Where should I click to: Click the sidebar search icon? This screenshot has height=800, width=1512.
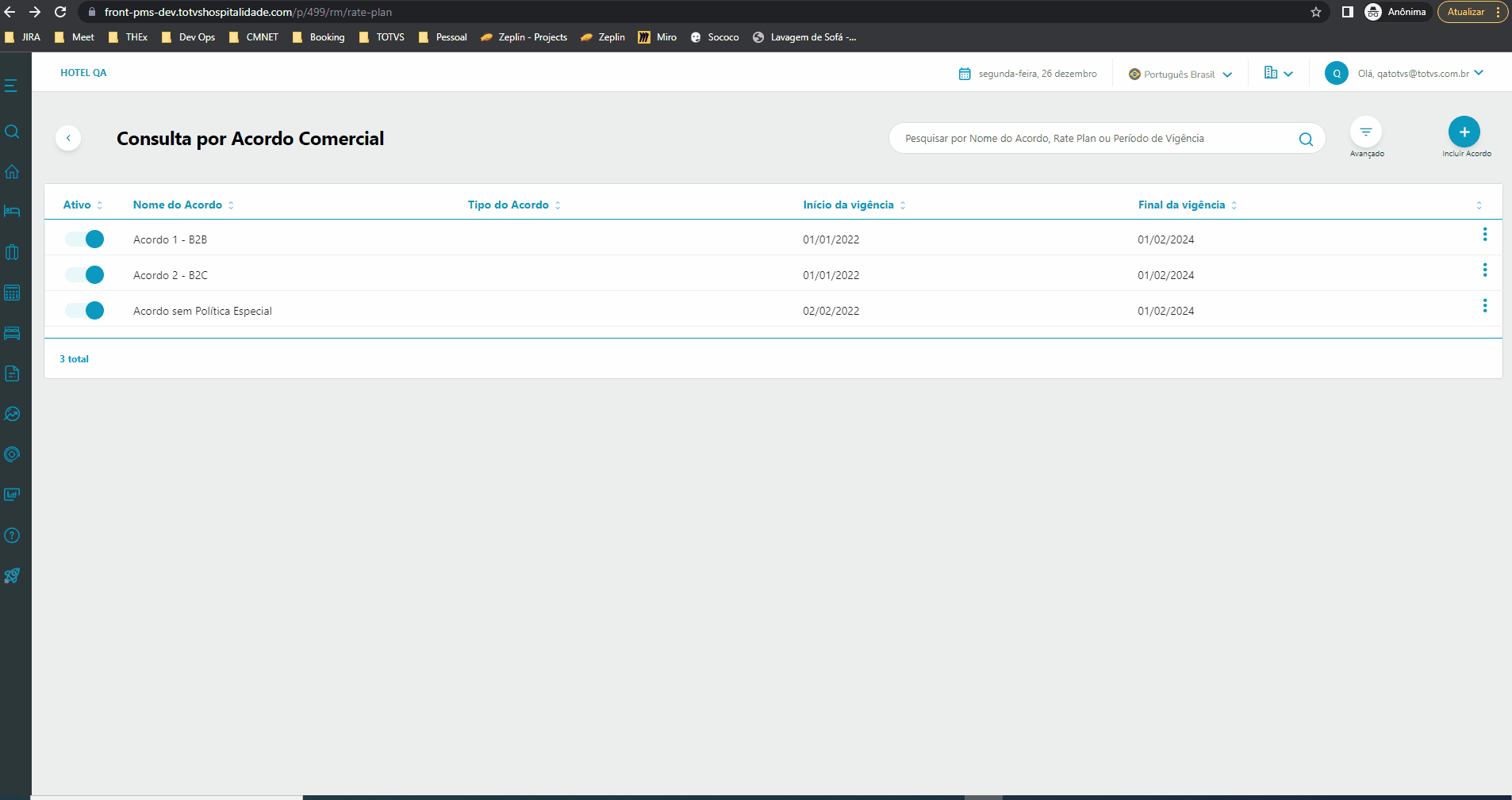point(12,132)
